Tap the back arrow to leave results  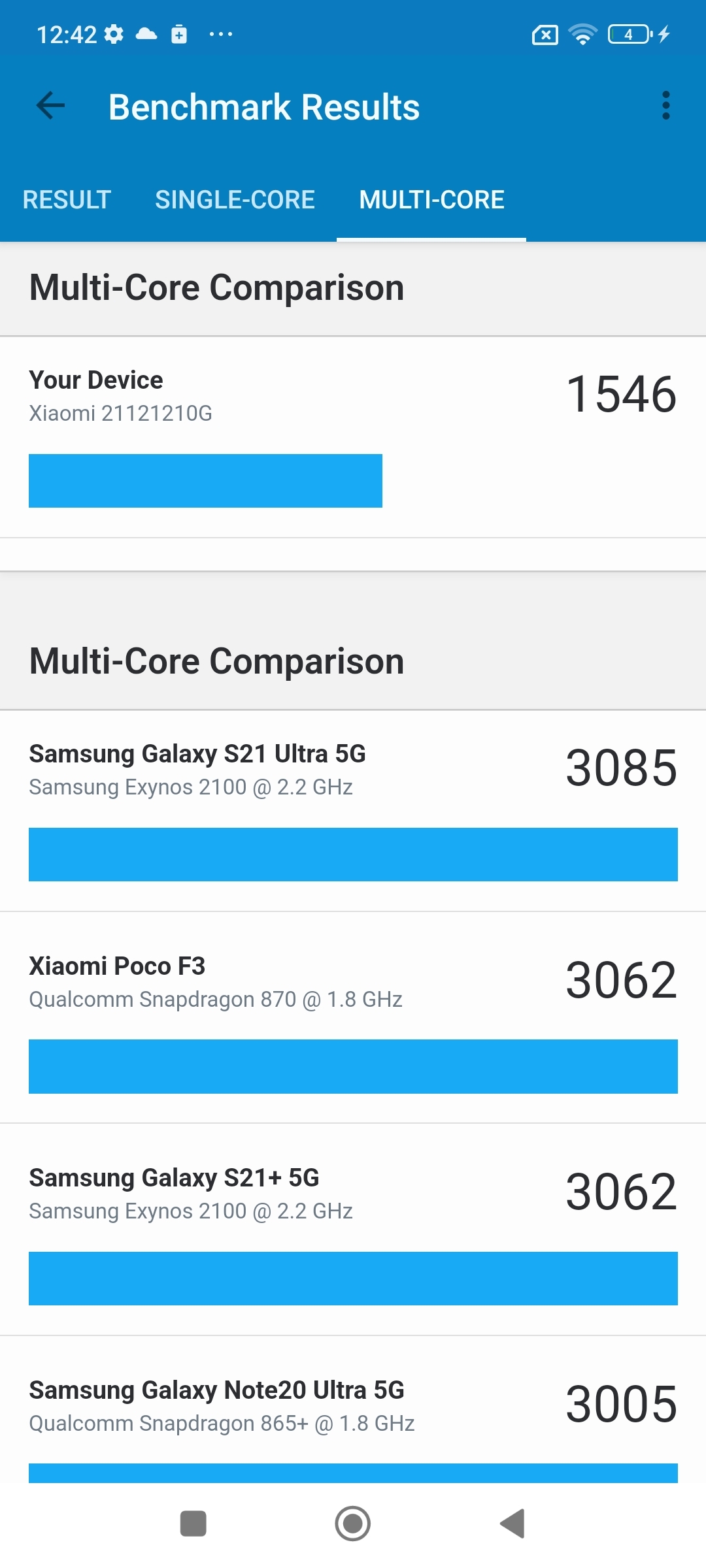click(50, 105)
